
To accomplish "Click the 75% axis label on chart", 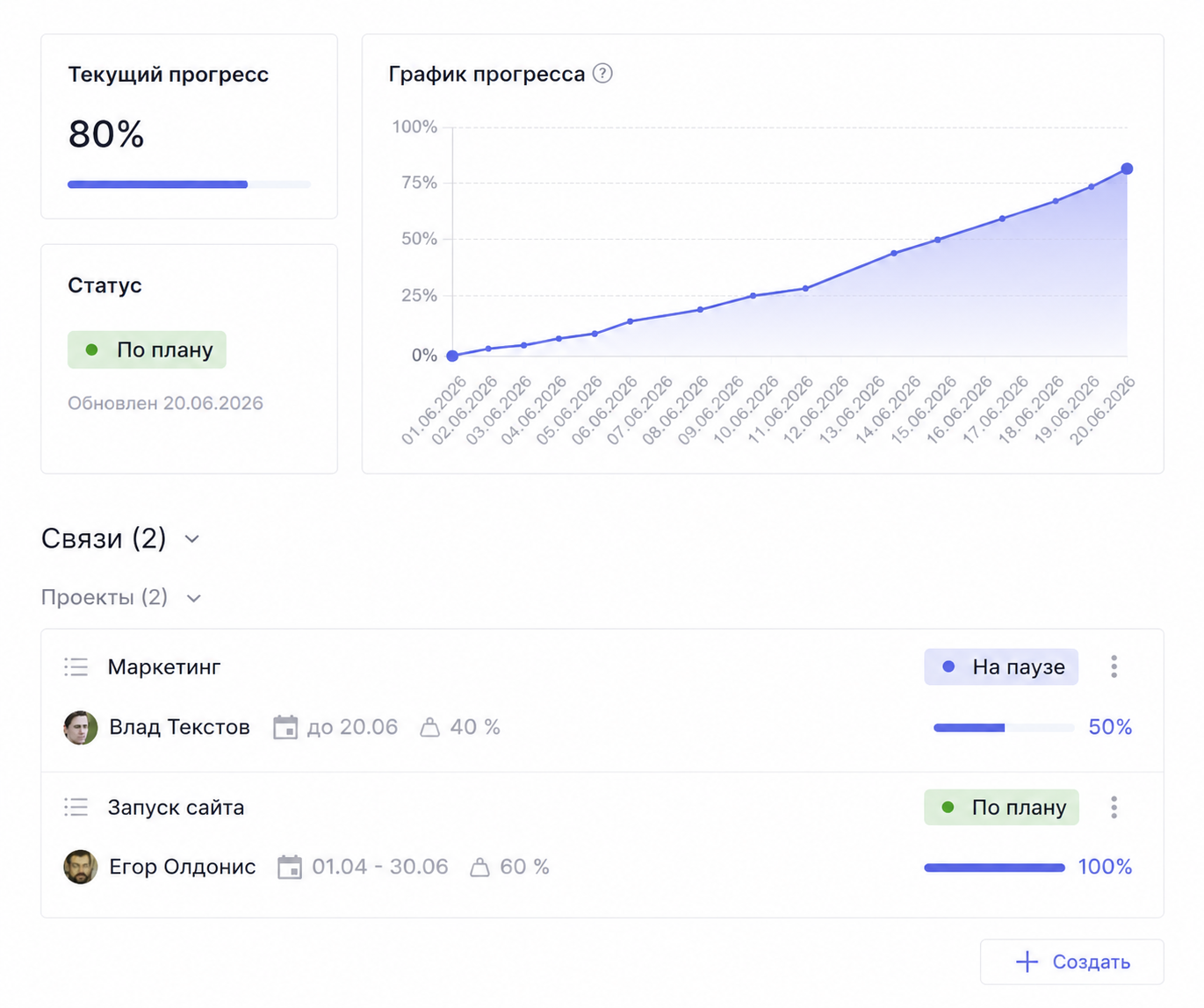I will click(419, 183).
